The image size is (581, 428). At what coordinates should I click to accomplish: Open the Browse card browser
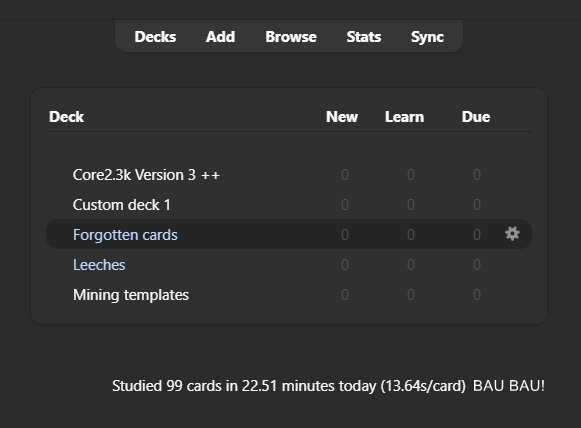coord(291,37)
